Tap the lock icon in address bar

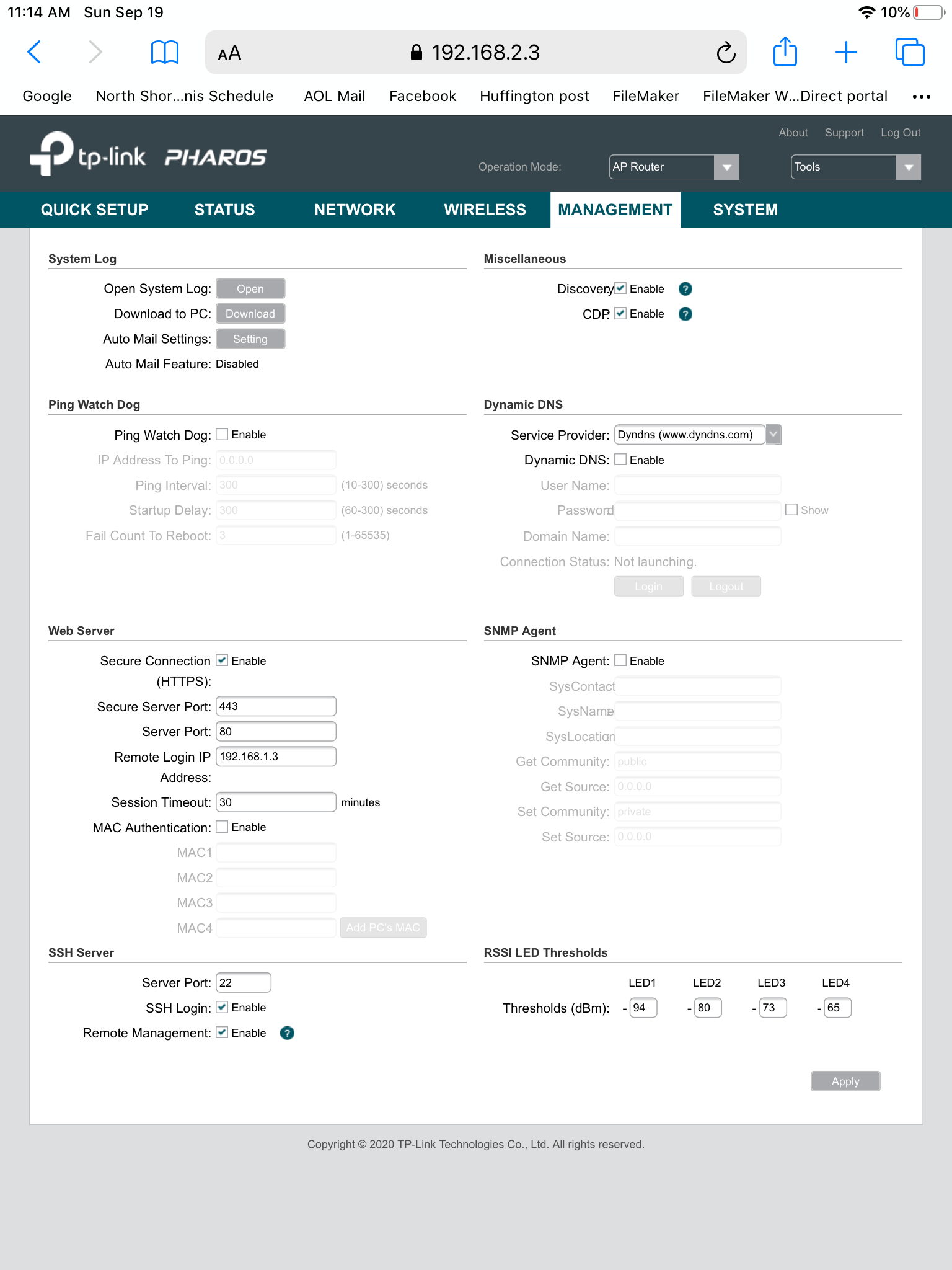[416, 53]
